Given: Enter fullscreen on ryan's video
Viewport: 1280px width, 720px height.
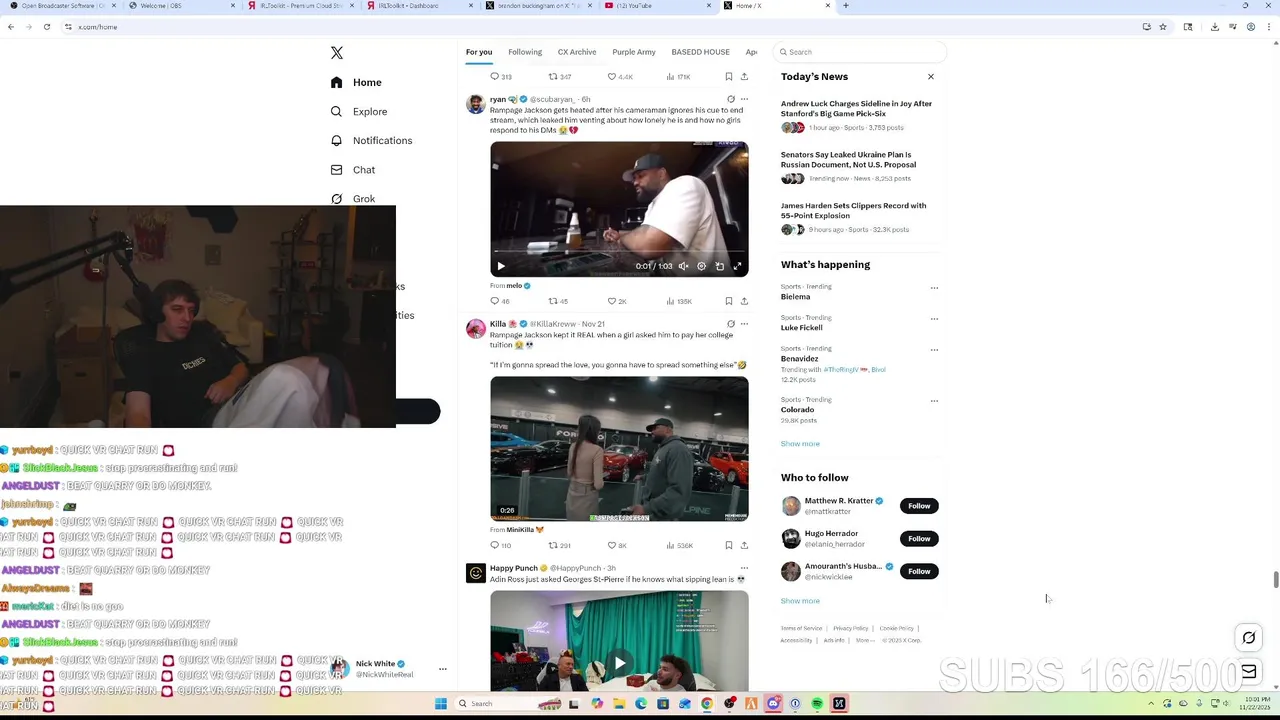Looking at the screenshot, I should pos(737,266).
